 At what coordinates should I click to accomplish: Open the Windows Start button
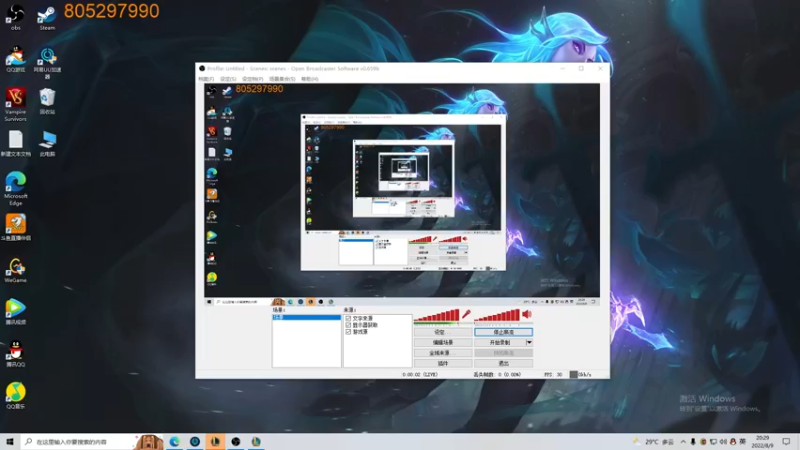(x=10, y=441)
